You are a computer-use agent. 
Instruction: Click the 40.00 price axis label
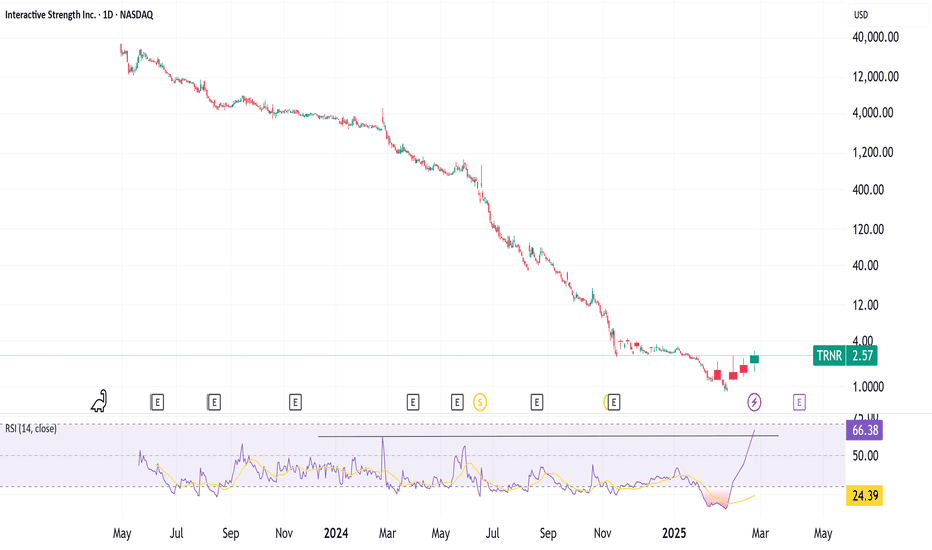point(865,265)
